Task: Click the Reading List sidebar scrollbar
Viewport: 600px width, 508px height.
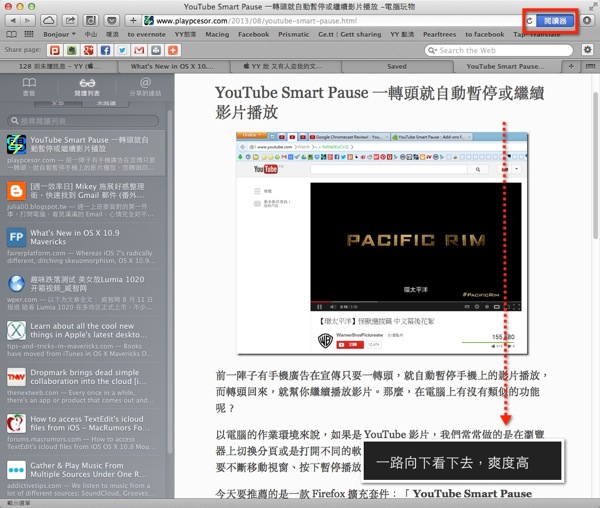Action: click(x=170, y=281)
